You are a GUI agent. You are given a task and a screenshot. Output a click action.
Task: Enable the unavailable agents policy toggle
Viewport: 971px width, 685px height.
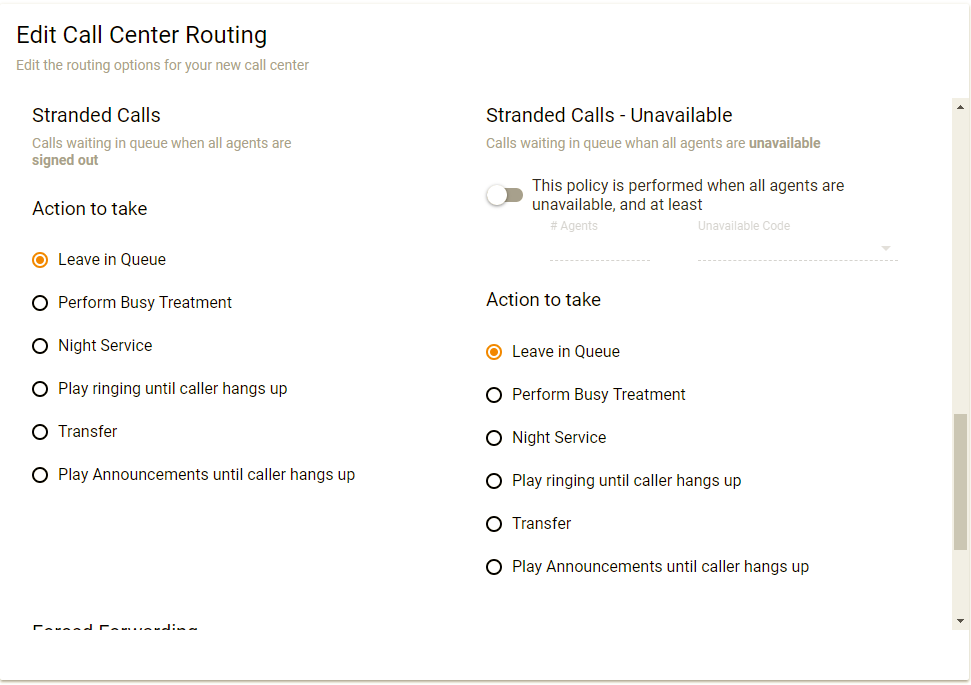tap(505, 195)
